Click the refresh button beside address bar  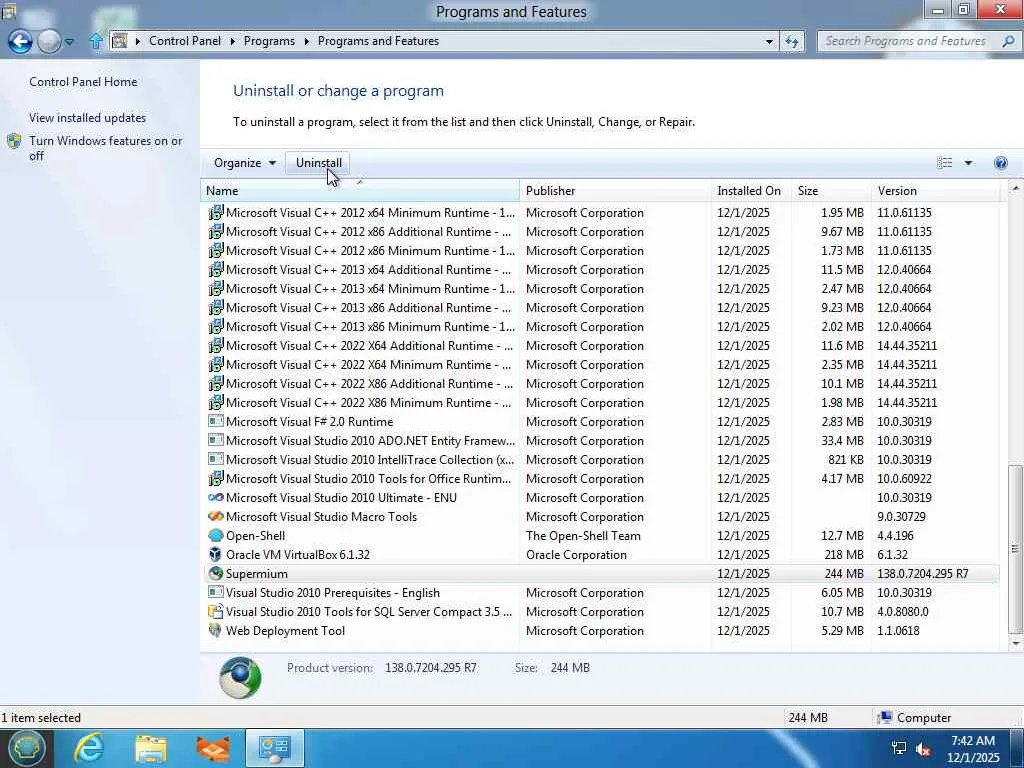792,41
